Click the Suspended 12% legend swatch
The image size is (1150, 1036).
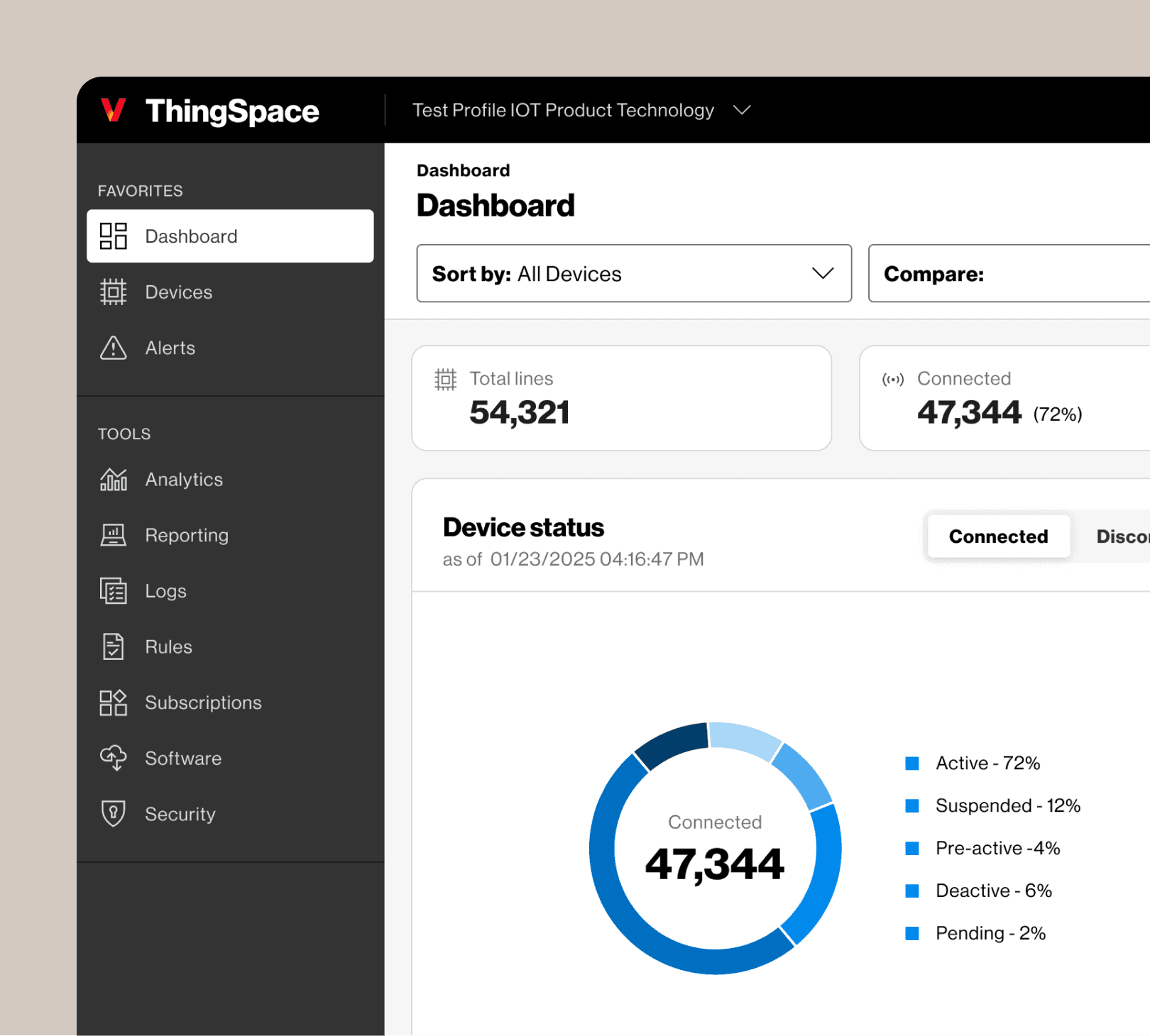pyautogui.click(x=912, y=806)
